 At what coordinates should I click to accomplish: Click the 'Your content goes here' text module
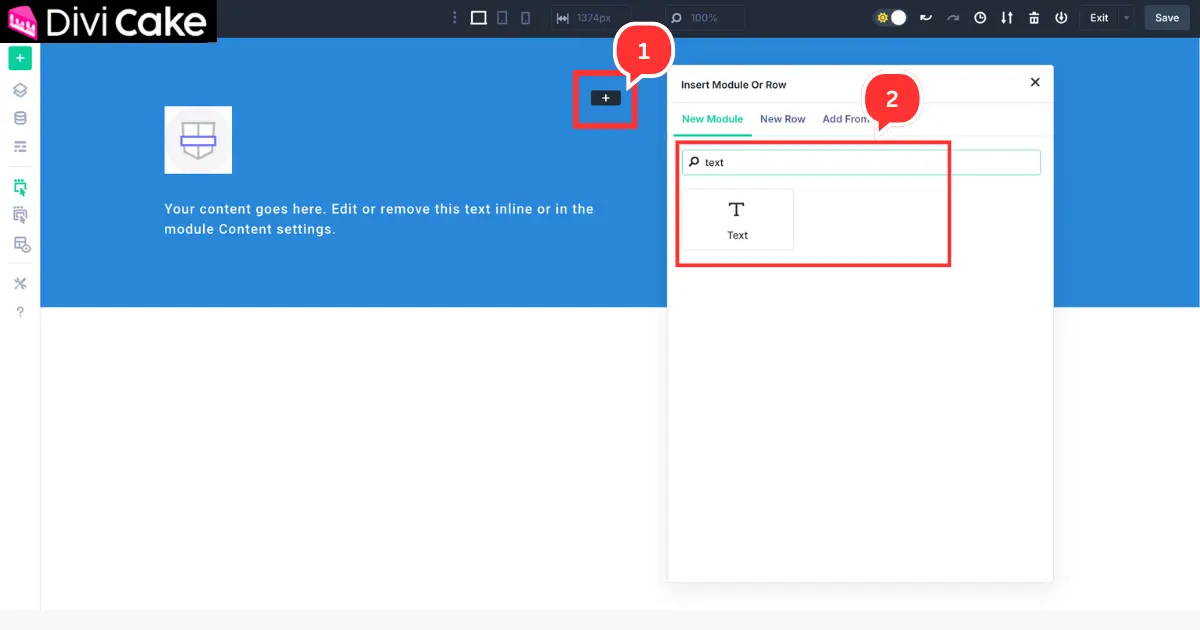click(x=379, y=219)
